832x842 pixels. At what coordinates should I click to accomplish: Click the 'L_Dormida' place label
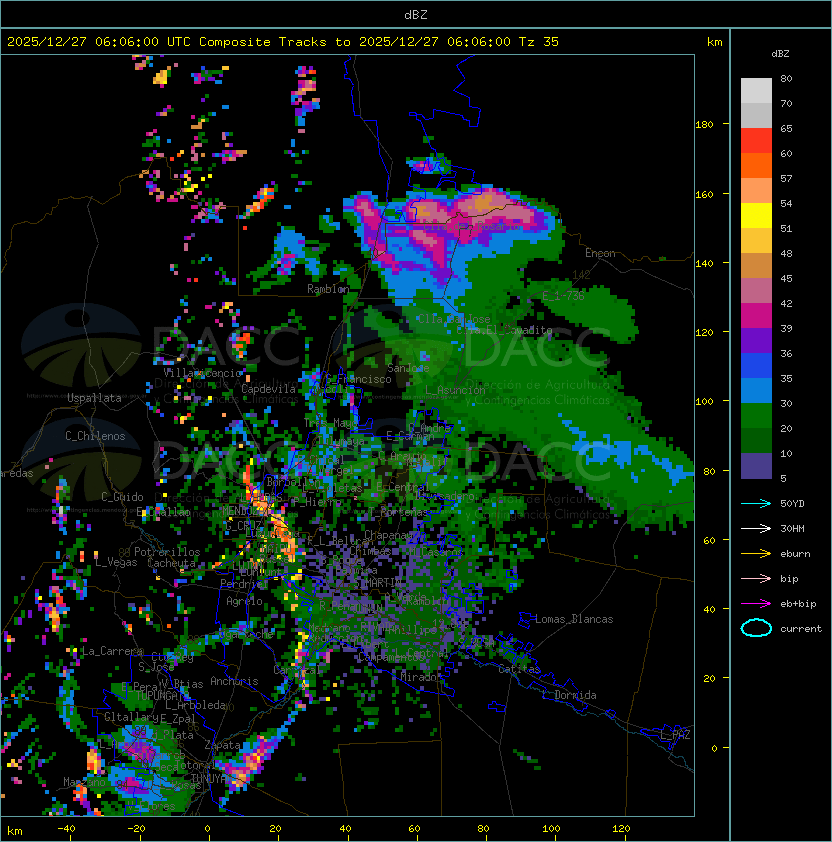[569, 695]
